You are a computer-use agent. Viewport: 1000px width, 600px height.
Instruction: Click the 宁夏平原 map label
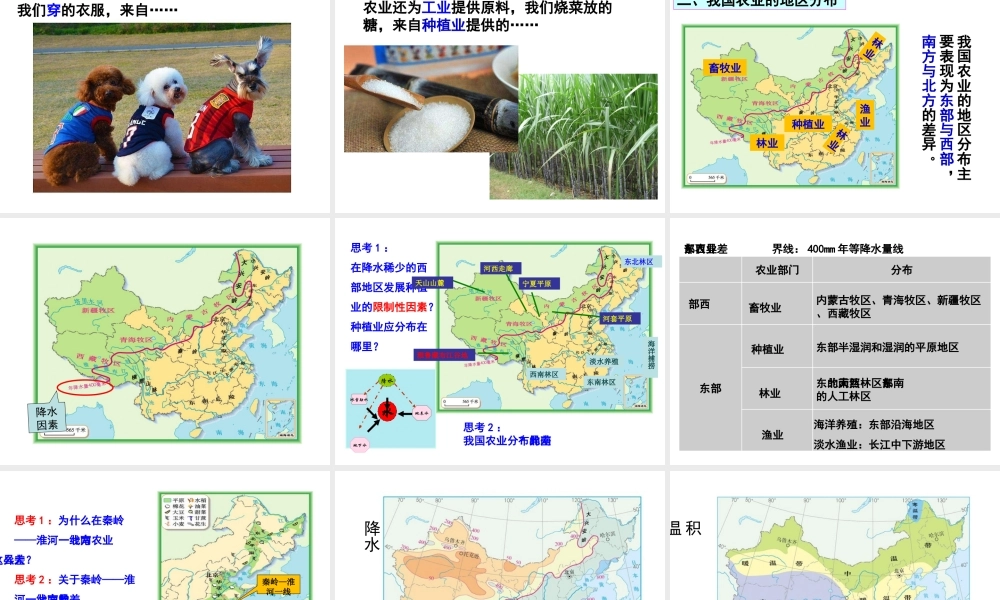tap(540, 283)
